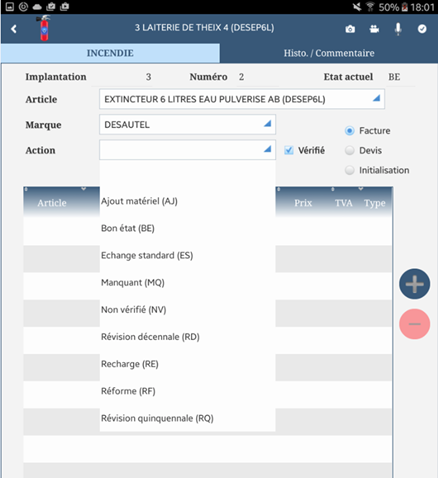The width and height of the screenshot is (438, 478).
Task: Tap the video camera icon
Action: tap(374, 29)
